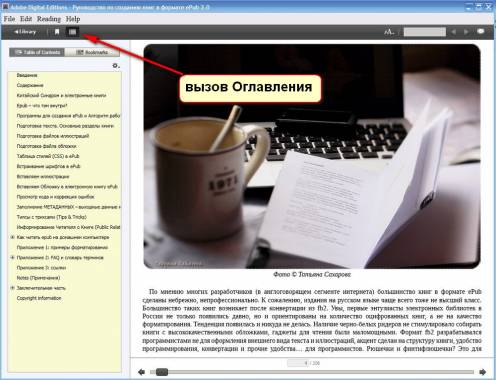Viewport: 496px width, 380px height.
Task: Switch to Table of Contents tab
Action: tap(37, 52)
